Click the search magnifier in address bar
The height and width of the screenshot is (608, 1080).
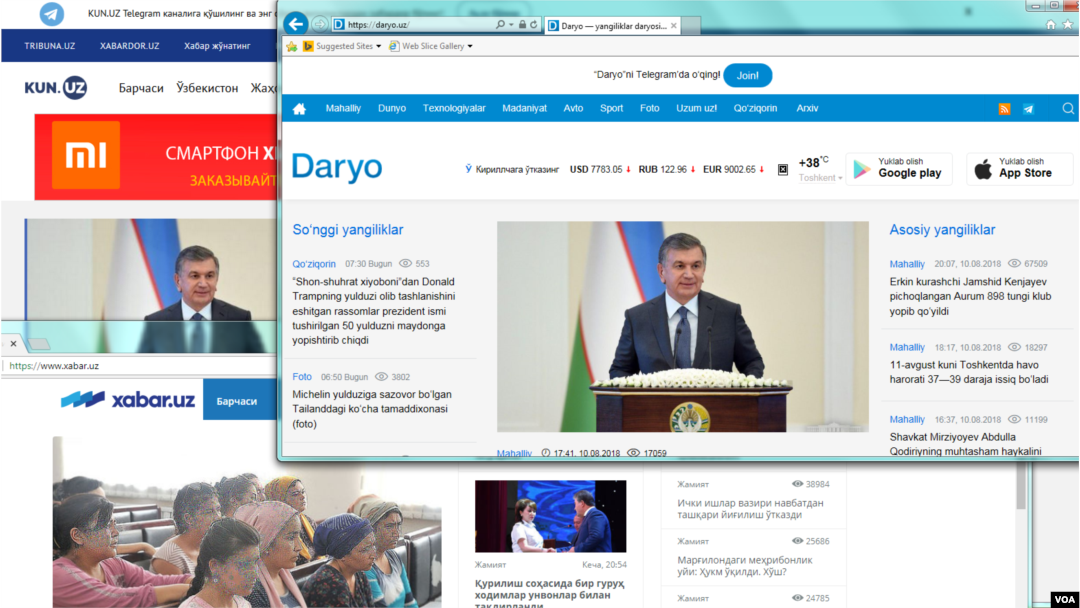[x=500, y=24]
